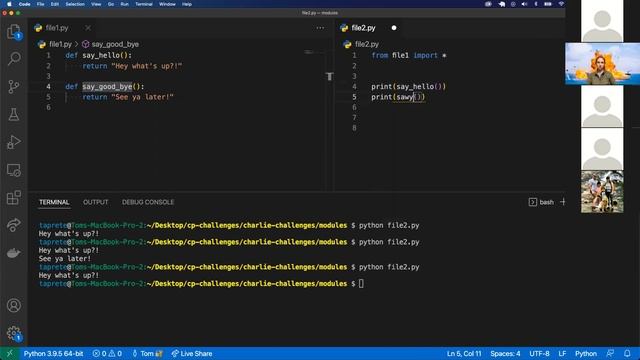
Task: Open the errors and warnings count
Action: coord(107,353)
